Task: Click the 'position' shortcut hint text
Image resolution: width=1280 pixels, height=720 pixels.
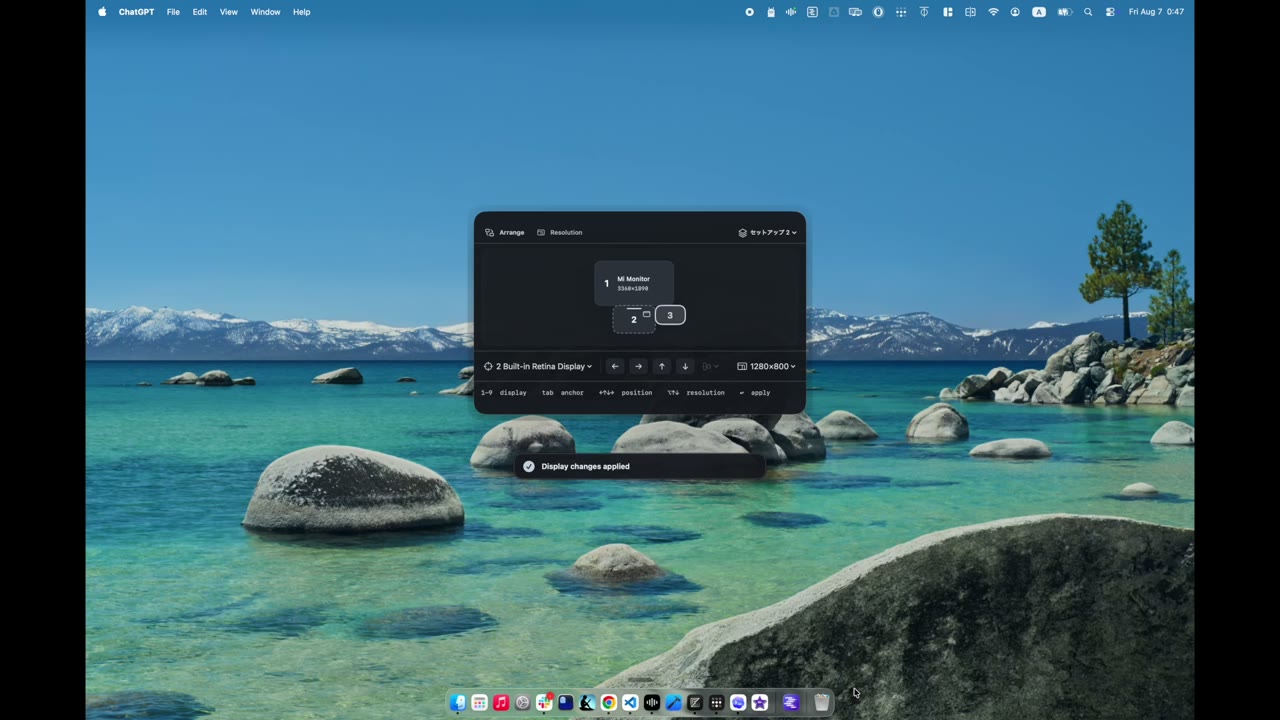Action: tap(636, 393)
